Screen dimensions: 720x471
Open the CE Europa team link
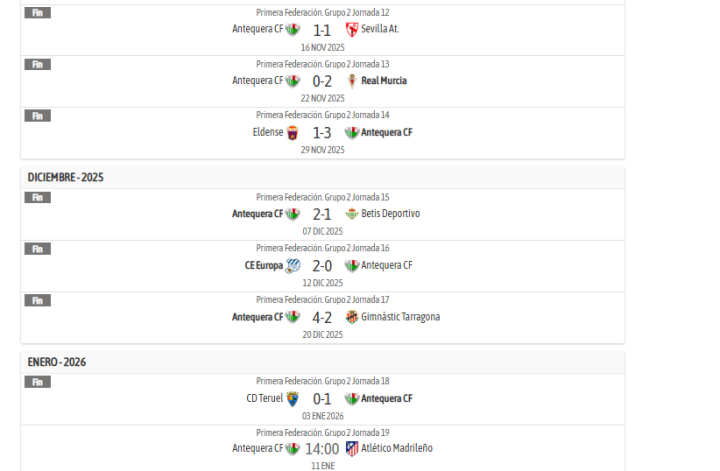(x=264, y=266)
